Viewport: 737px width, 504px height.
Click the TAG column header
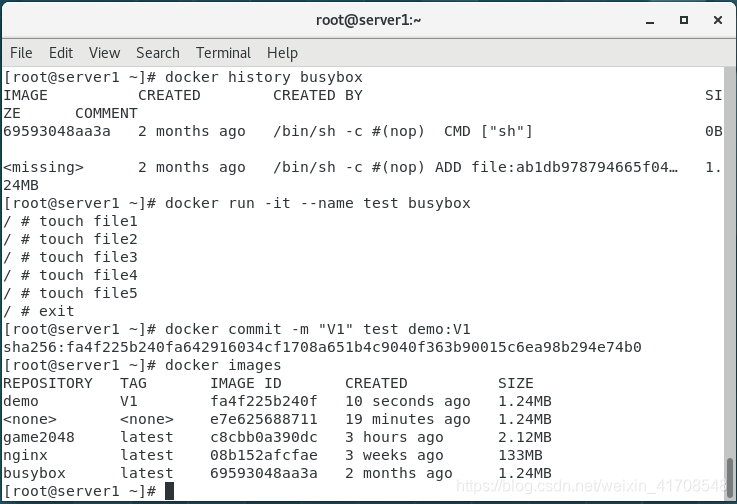coord(133,383)
